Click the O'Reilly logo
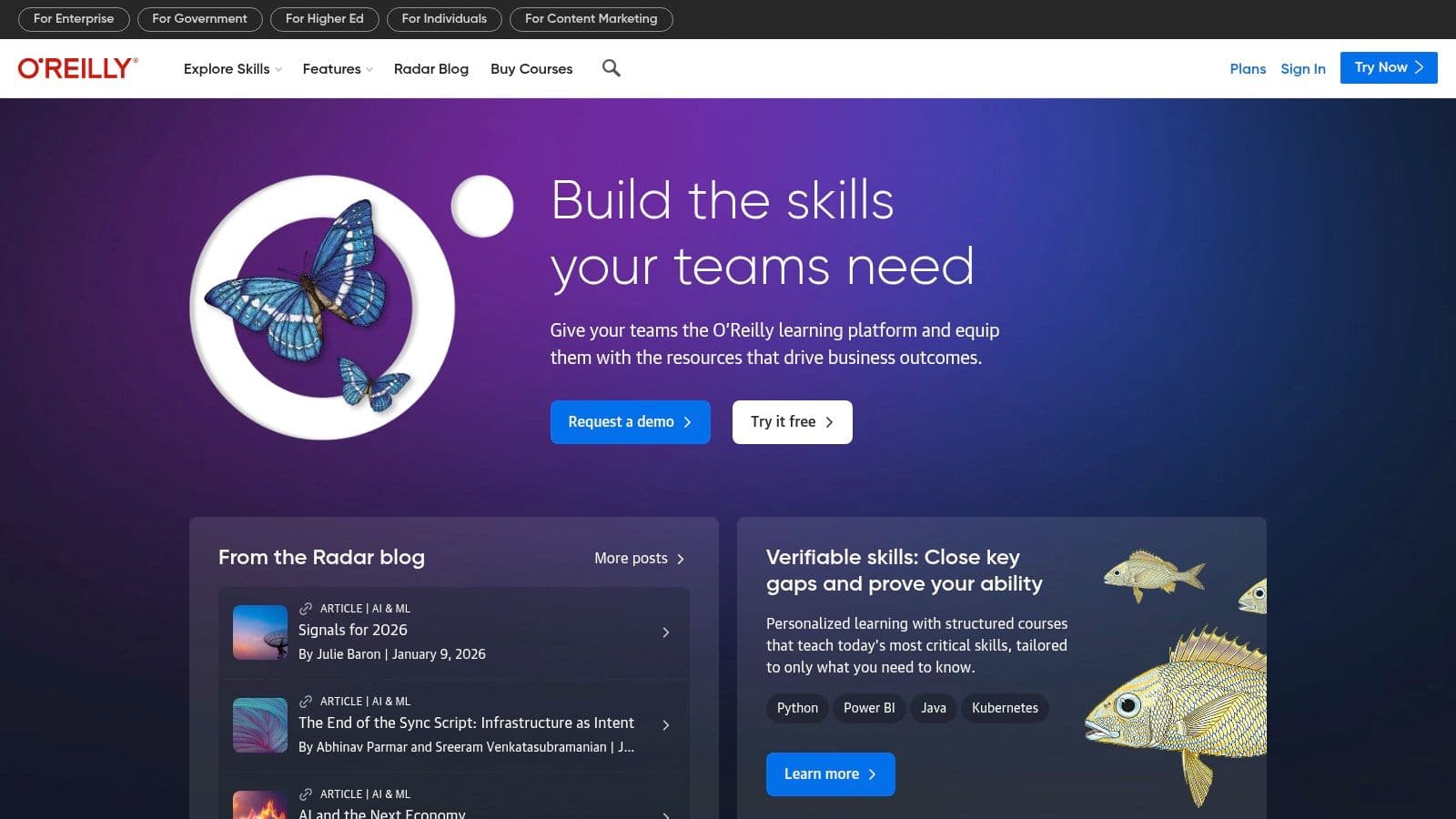 [x=78, y=68]
